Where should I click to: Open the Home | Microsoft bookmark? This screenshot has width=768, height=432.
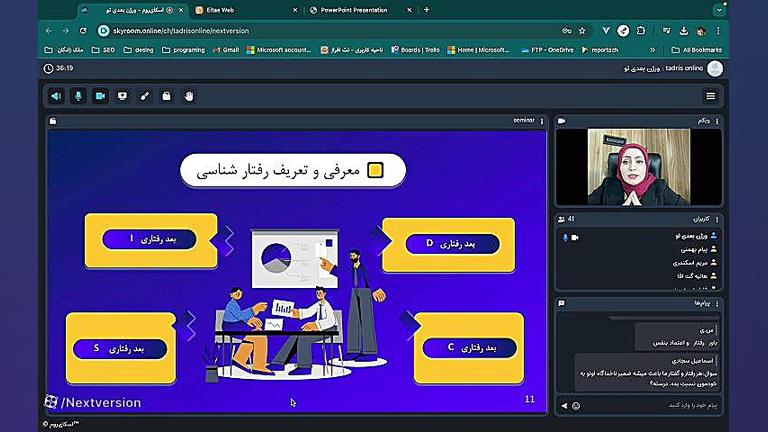pos(479,50)
